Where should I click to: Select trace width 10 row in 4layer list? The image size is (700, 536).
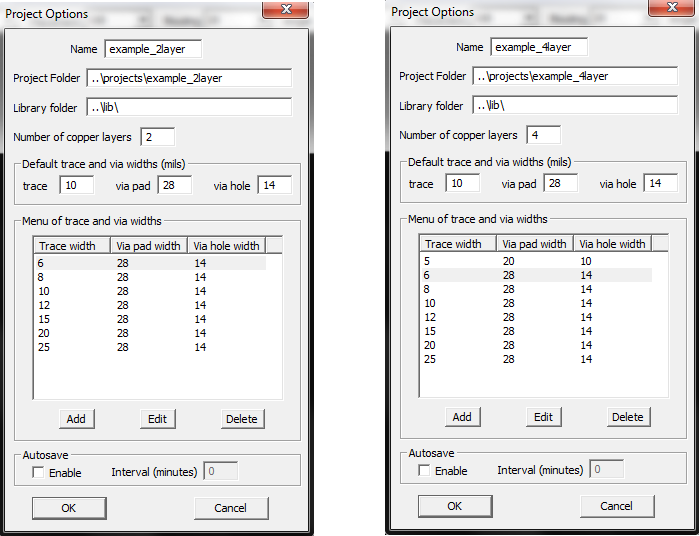click(536, 303)
